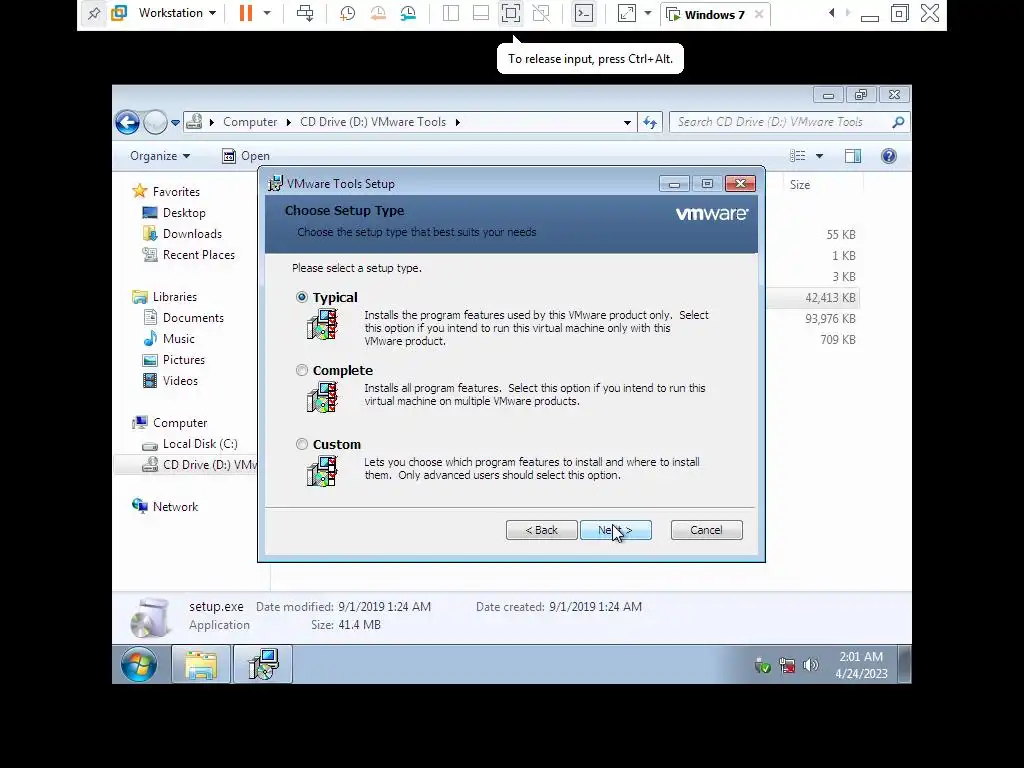The image size is (1024, 768).
Task: Toggle the thumbnail bar view icon
Action: 481,13
